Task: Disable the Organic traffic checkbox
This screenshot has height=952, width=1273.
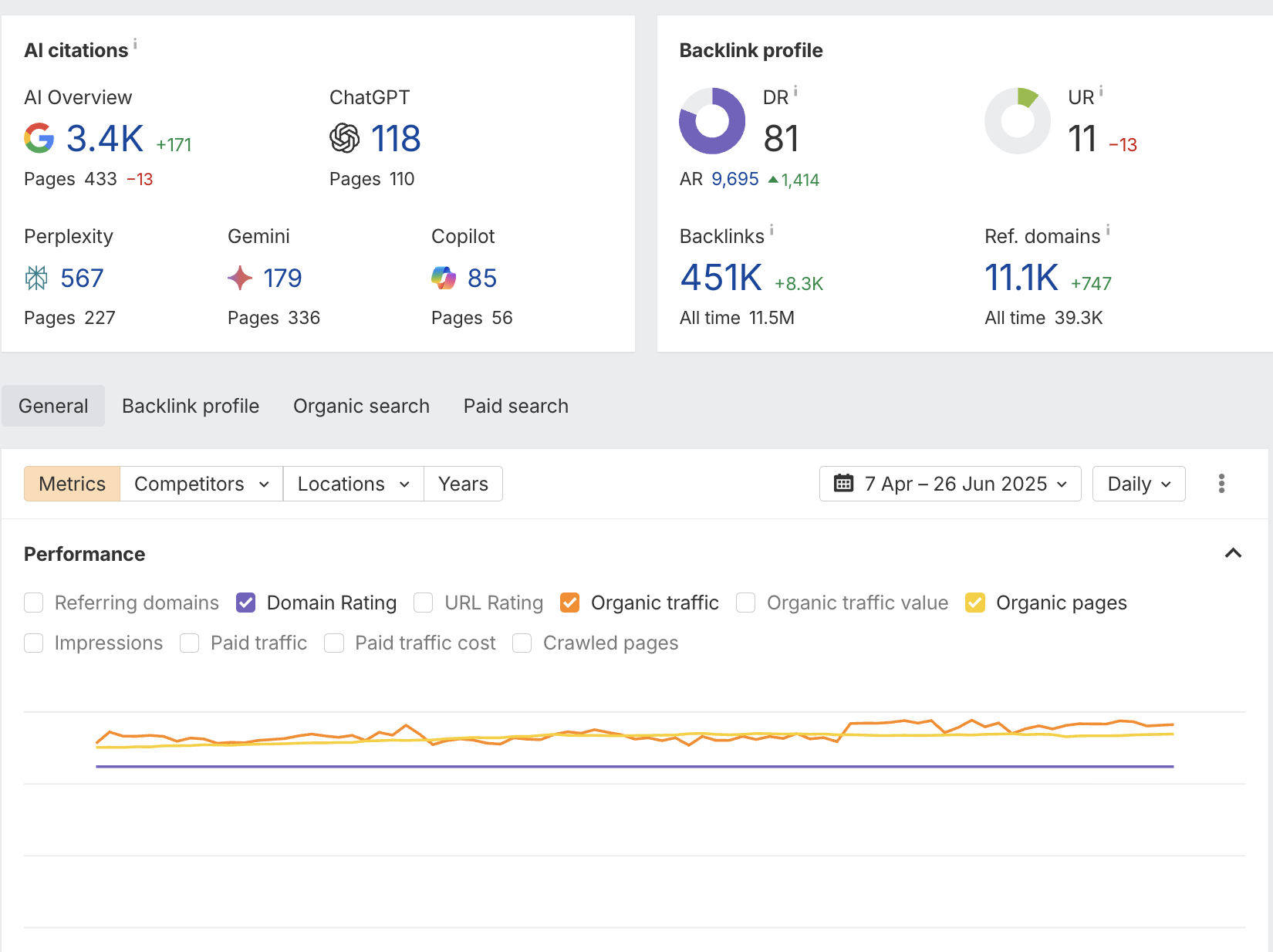Action: click(570, 603)
